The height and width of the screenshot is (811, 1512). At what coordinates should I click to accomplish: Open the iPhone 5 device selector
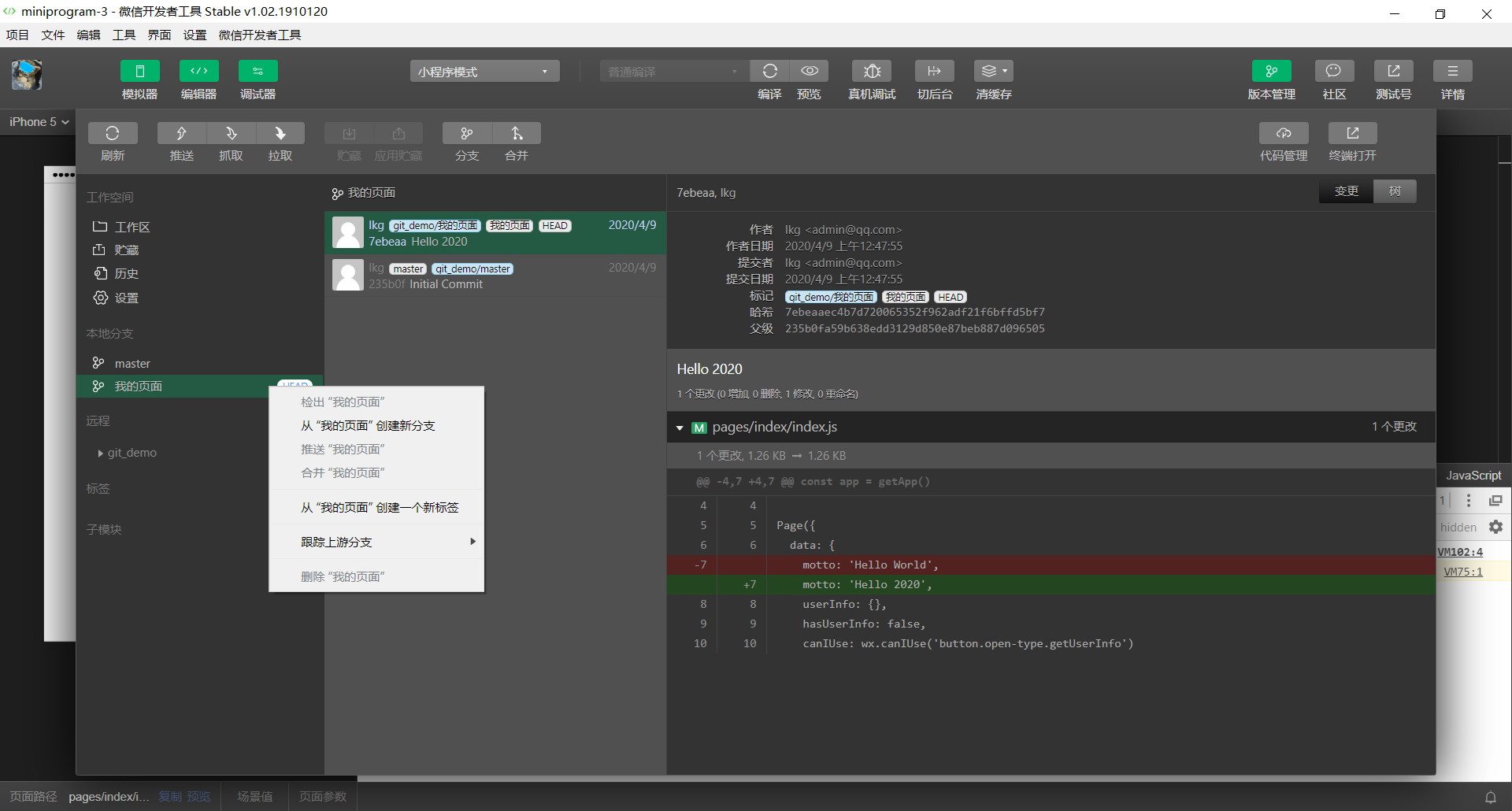tap(39, 122)
